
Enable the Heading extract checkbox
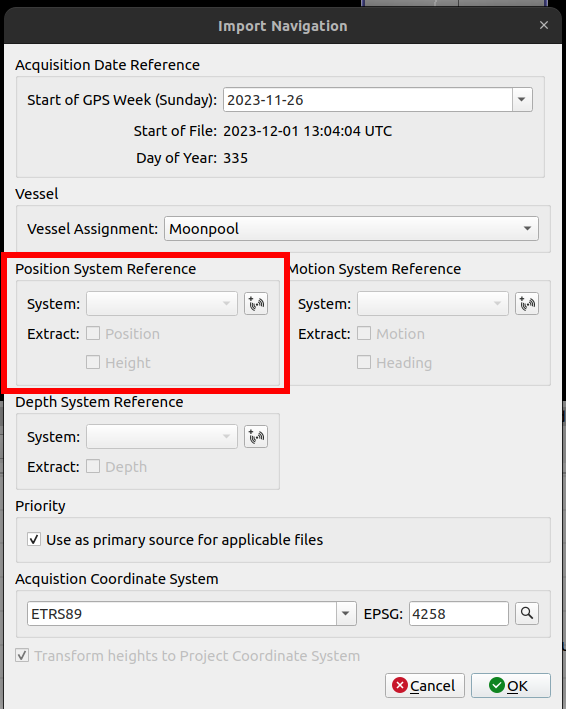[x=364, y=362]
